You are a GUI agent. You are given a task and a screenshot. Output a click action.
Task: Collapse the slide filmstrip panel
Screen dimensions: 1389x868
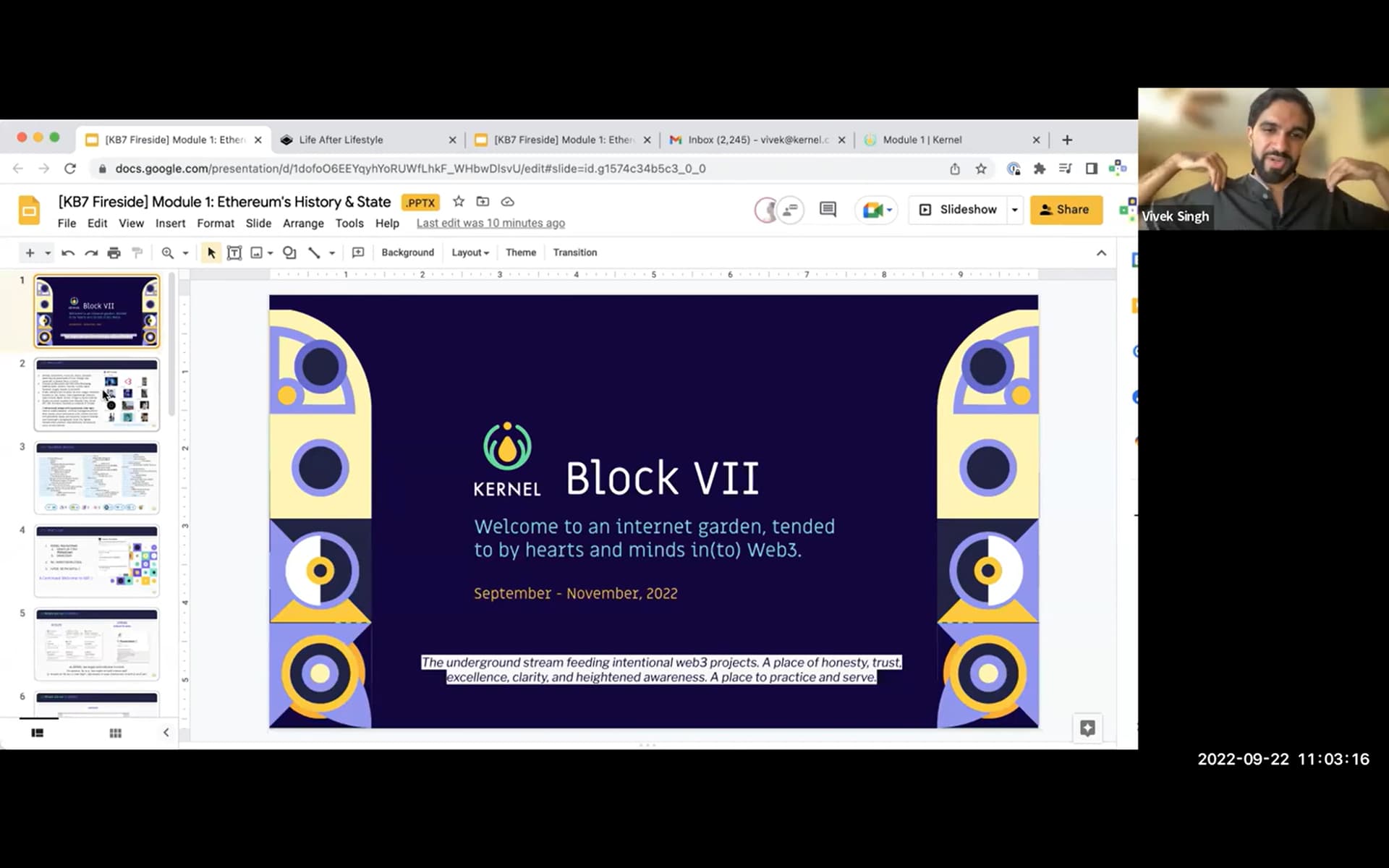166,733
